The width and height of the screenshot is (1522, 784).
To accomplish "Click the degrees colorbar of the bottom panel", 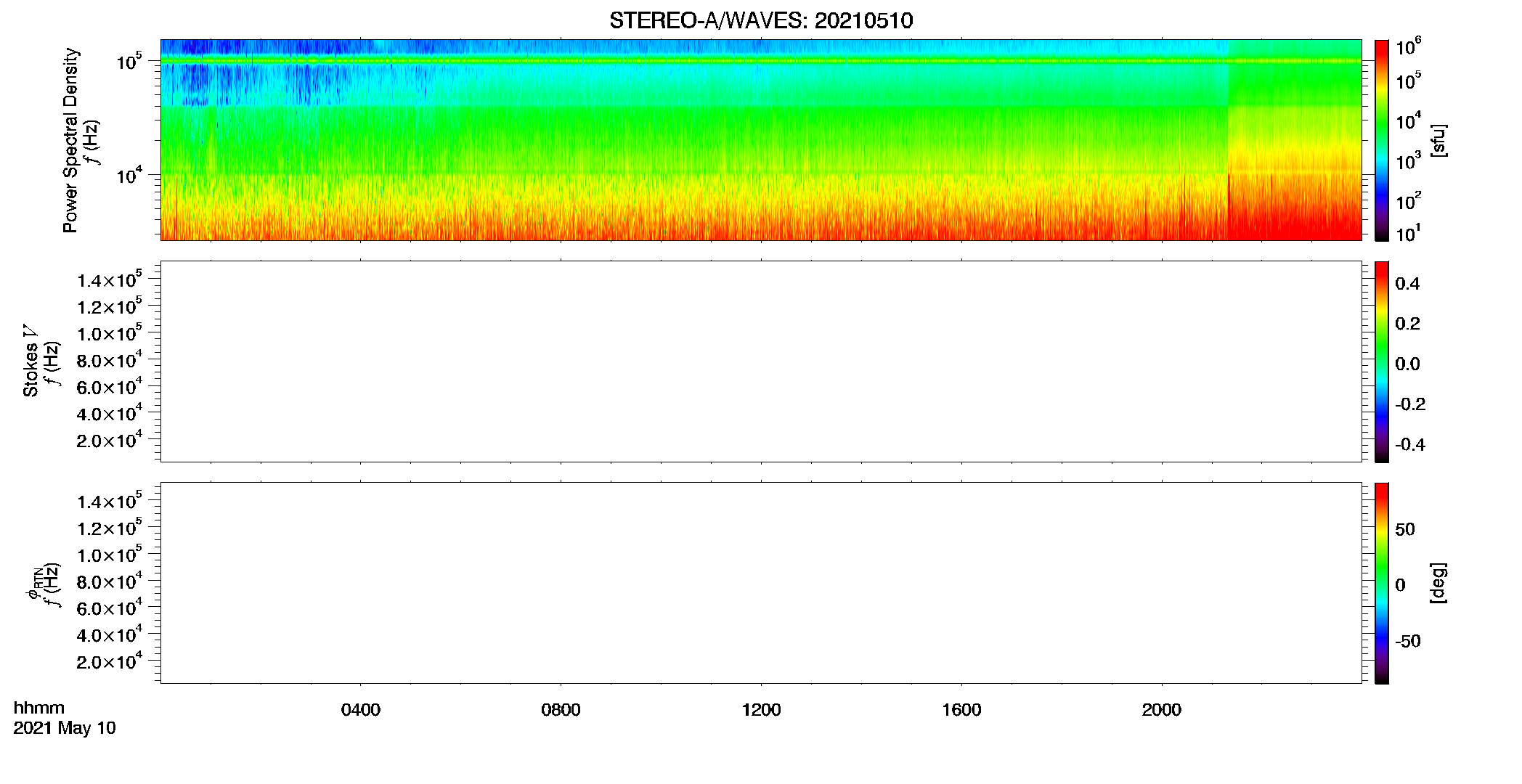I will (x=1382, y=583).
